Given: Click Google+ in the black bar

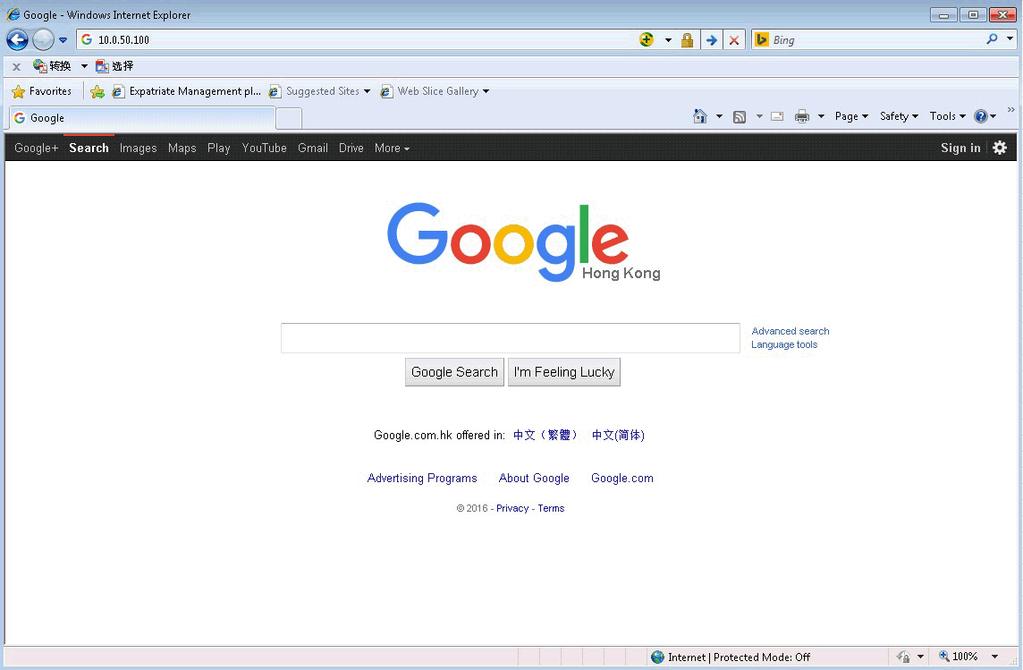Looking at the screenshot, I should (37, 148).
